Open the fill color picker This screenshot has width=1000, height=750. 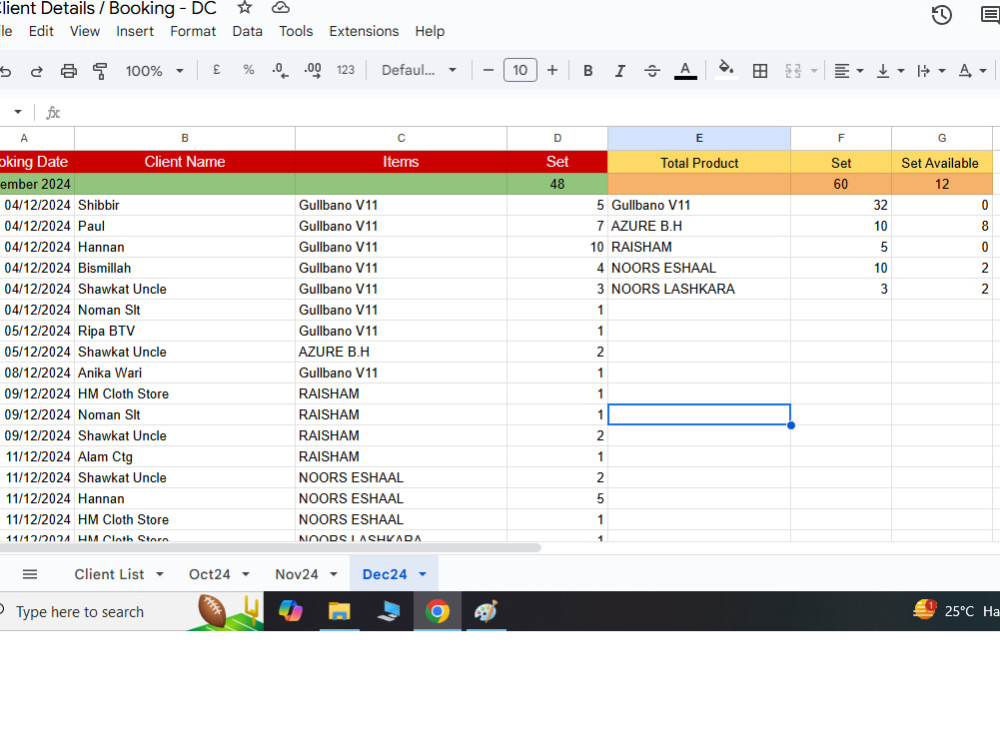(x=726, y=70)
